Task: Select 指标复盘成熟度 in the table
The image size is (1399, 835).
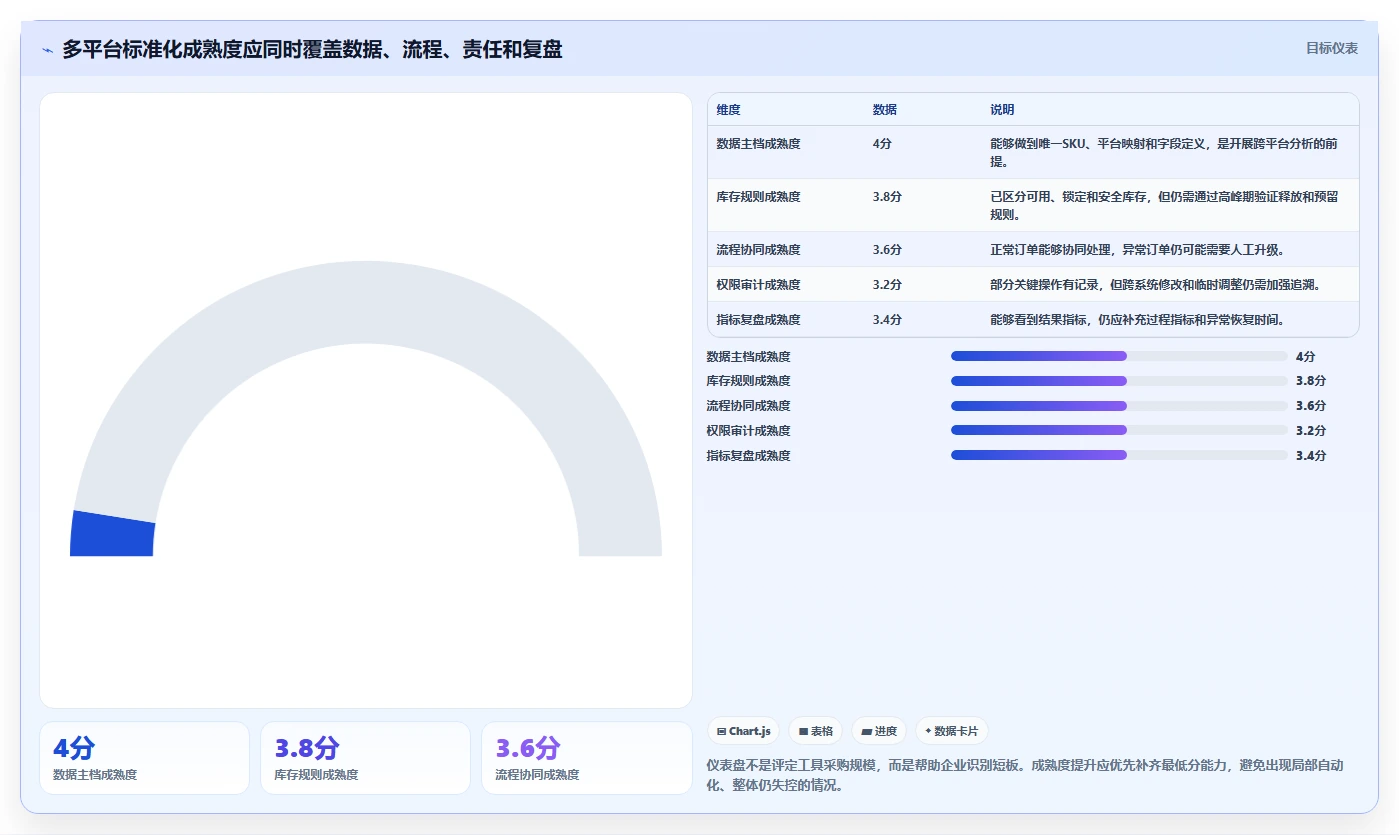Action: click(x=758, y=320)
